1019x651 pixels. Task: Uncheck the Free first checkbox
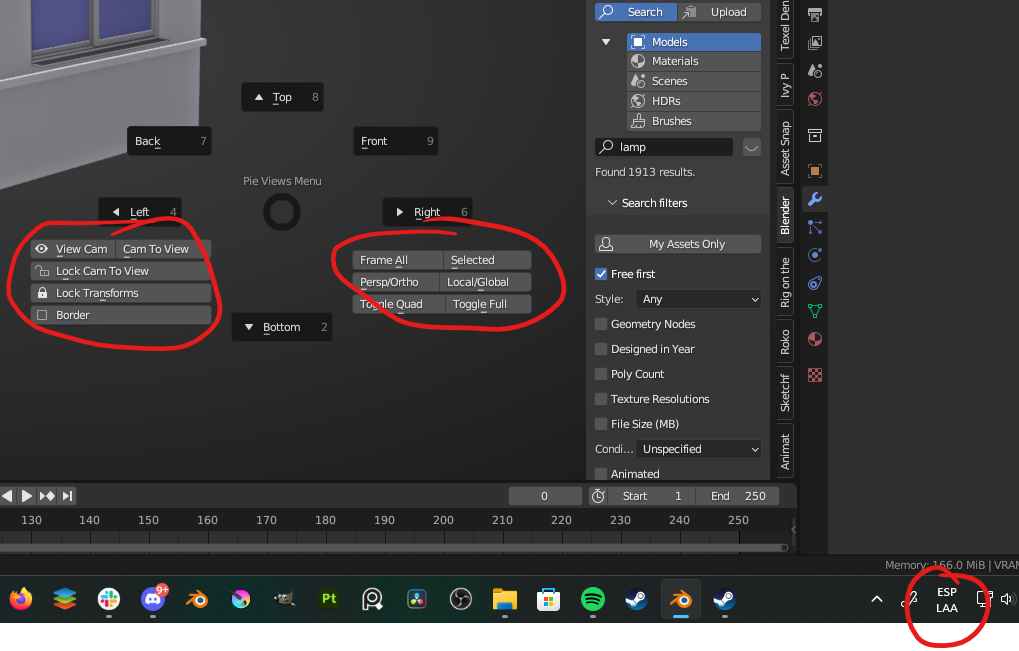click(x=602, y=273)
